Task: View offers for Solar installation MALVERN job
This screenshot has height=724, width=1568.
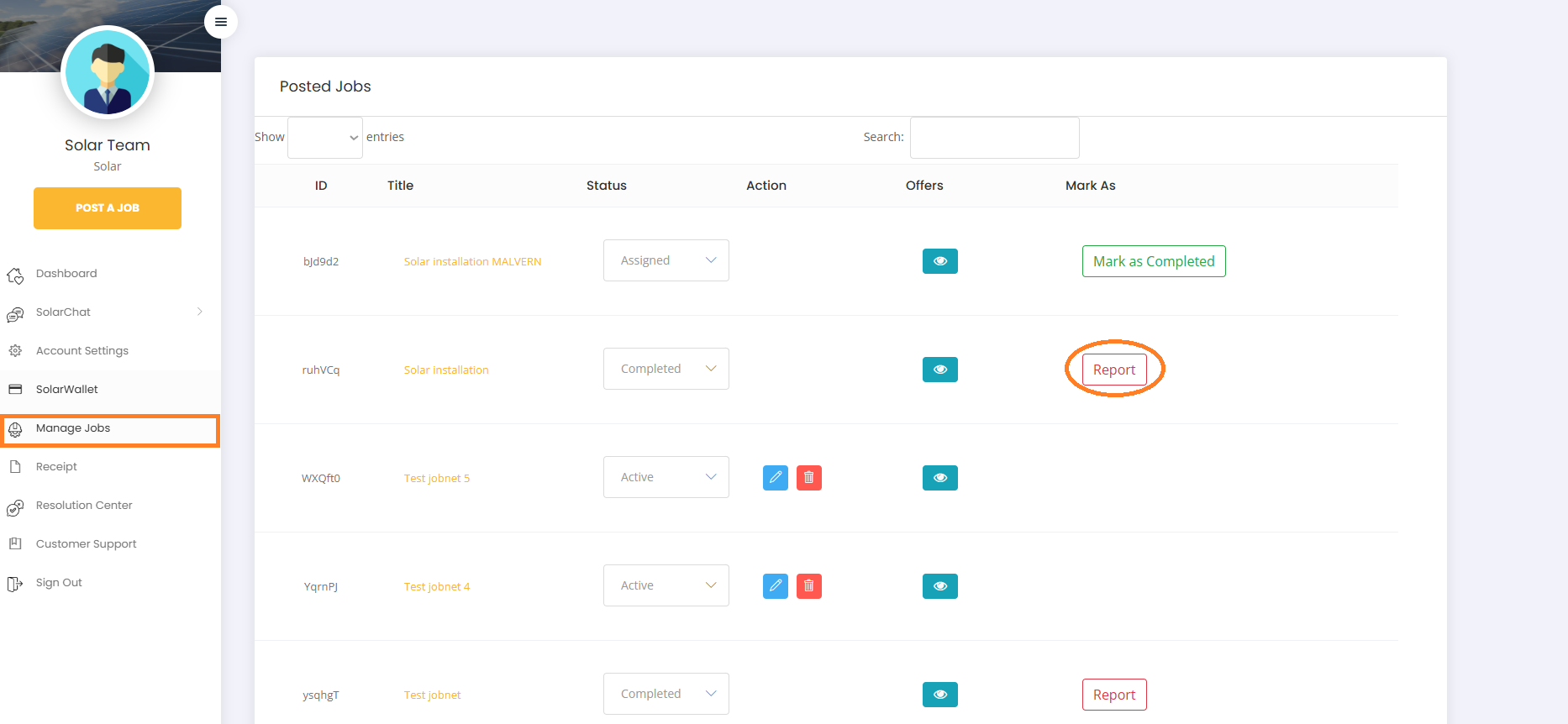Action: (939, 261)
